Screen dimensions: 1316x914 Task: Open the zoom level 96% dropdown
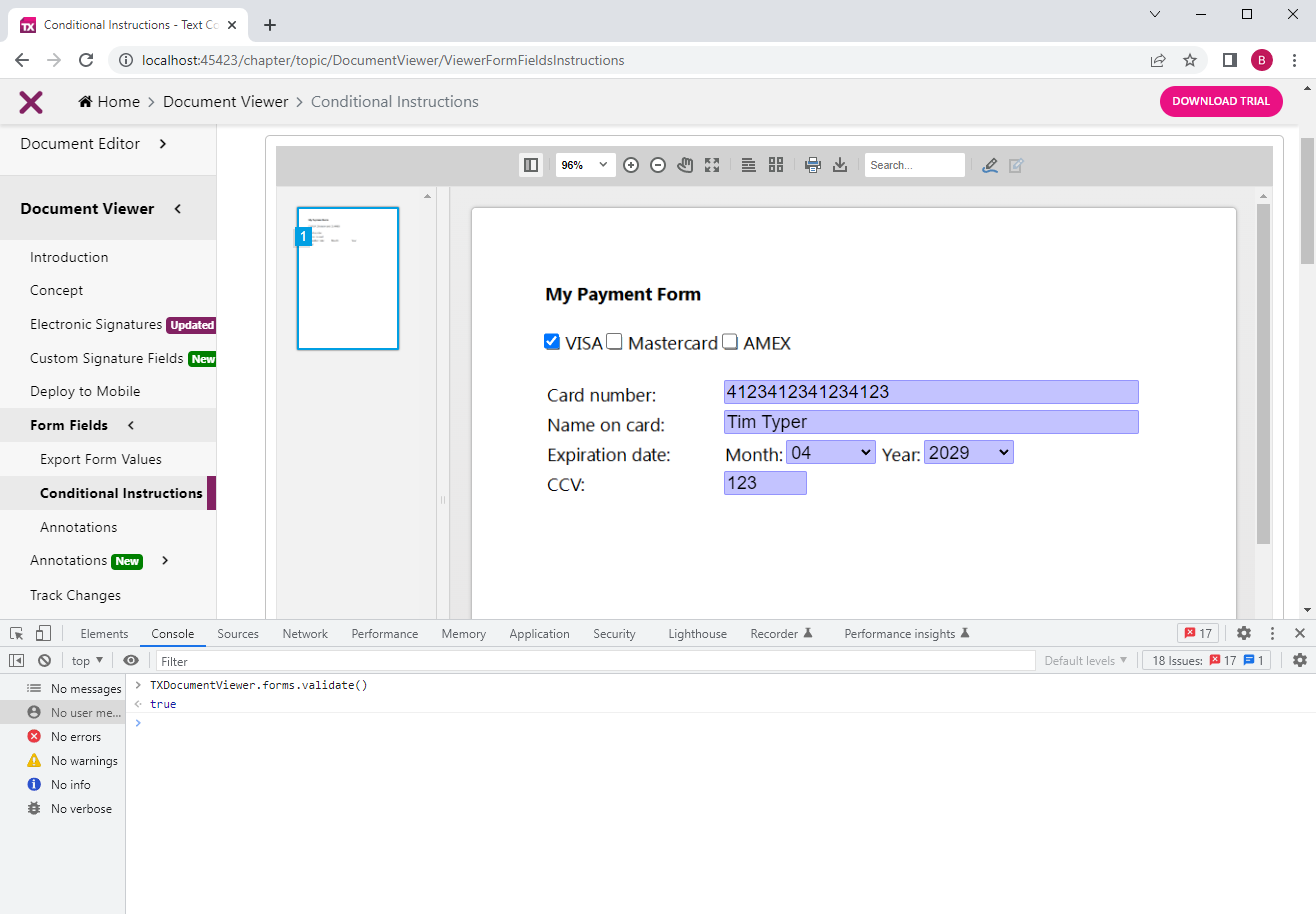pyautogui.click(x=585, y=165)
